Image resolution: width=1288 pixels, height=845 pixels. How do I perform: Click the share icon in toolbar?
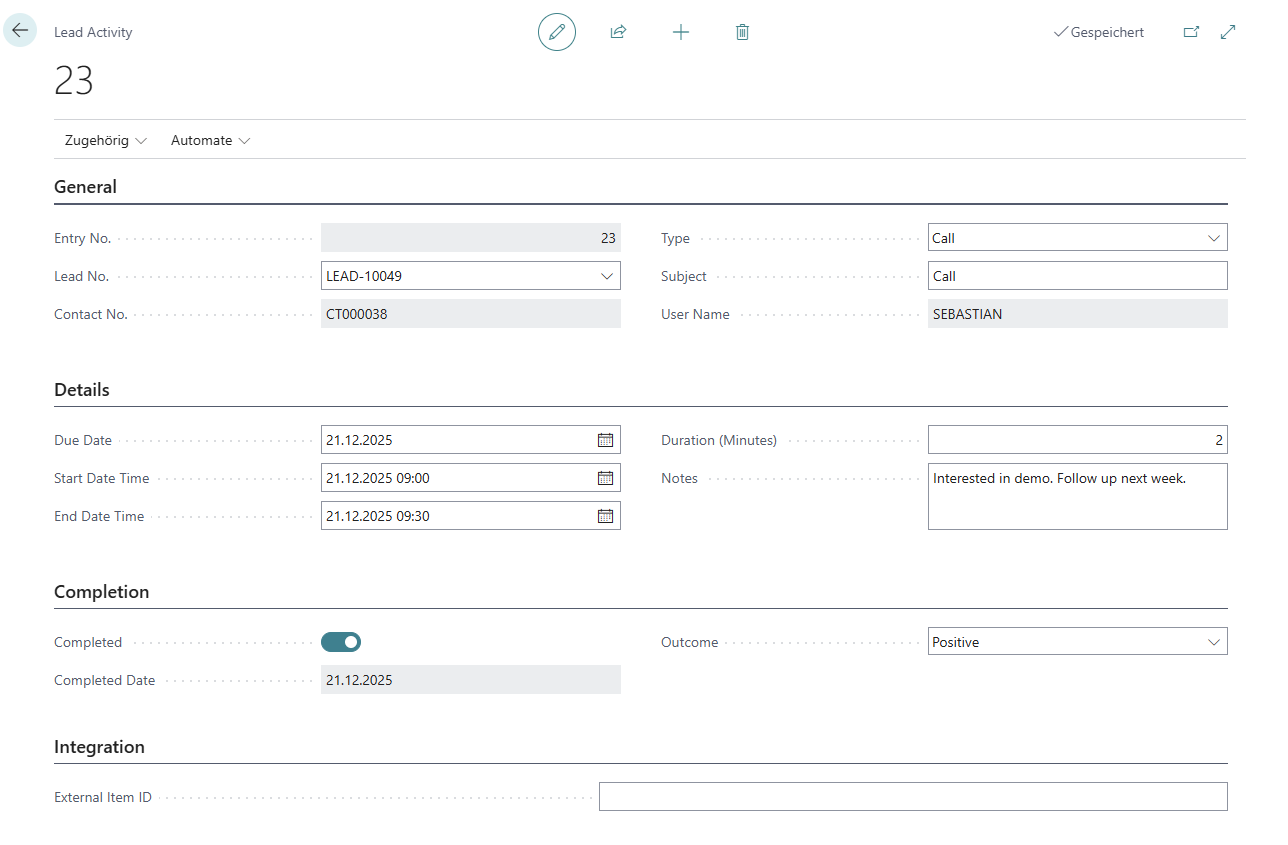click(x=618, y=32)
